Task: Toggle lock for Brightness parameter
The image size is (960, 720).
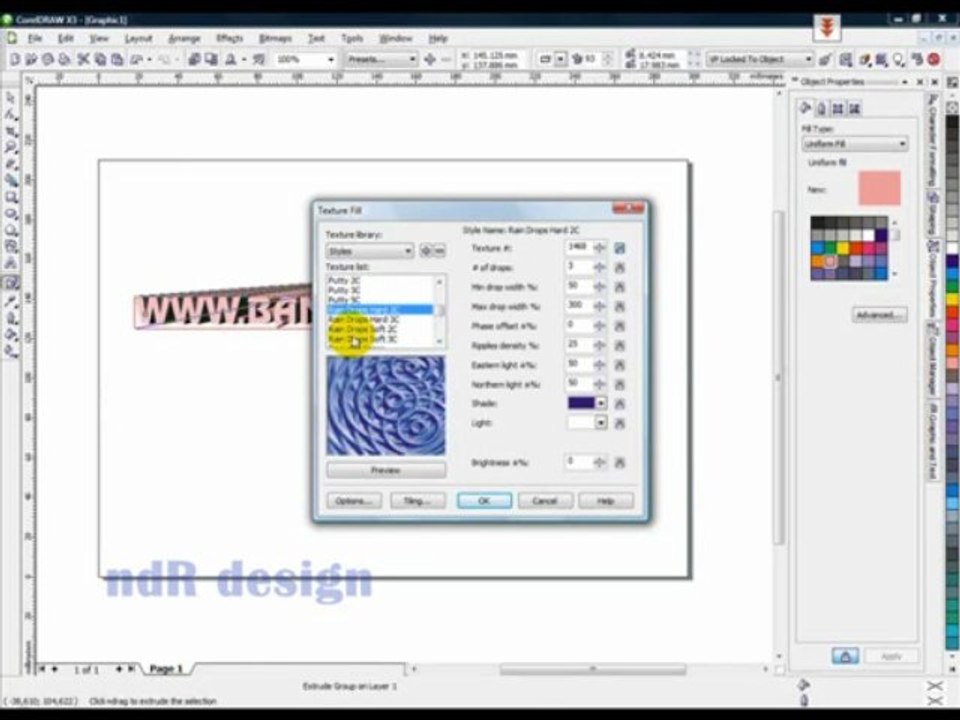Action: 620,462
